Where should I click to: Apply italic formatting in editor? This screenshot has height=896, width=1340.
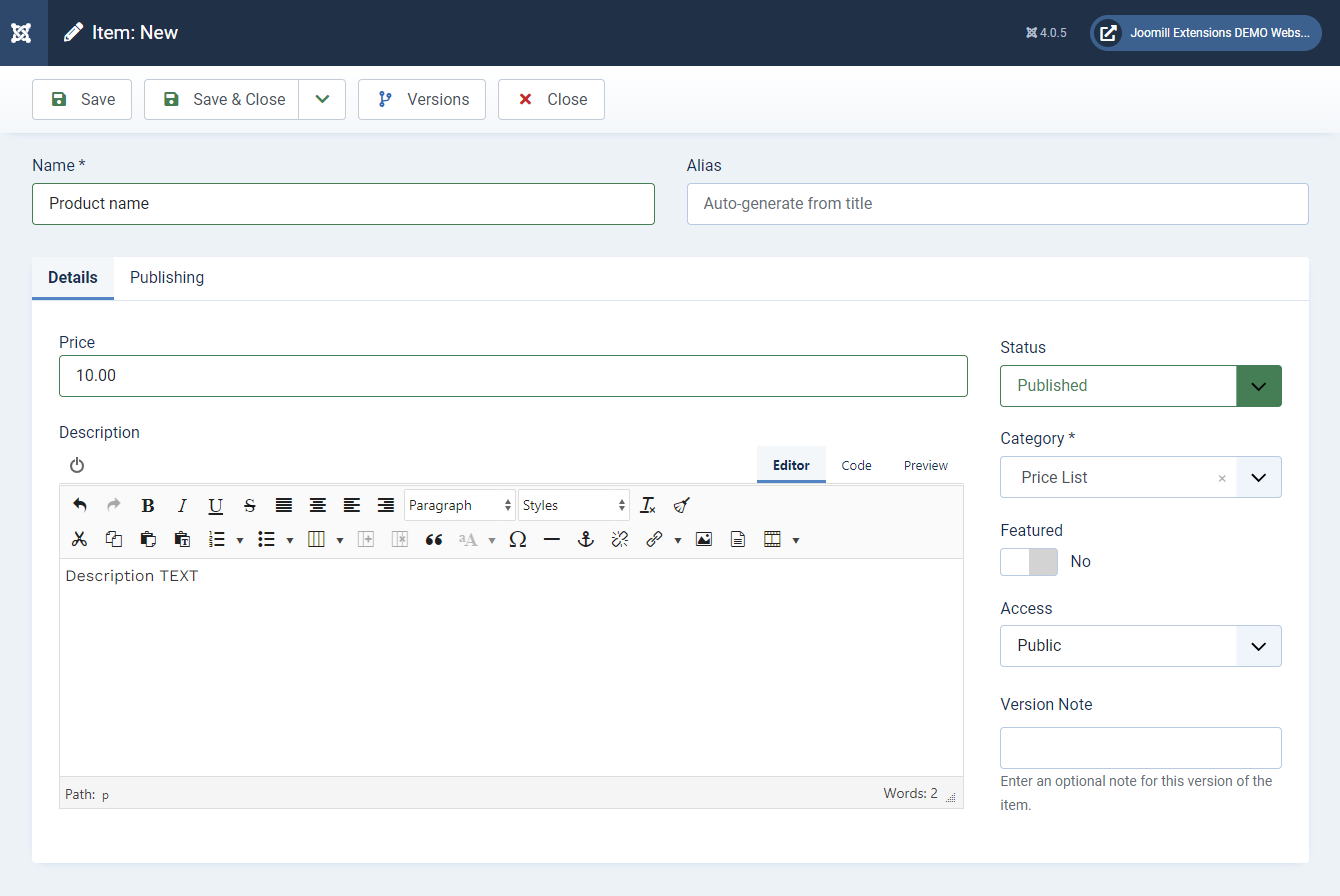[x=182, y=506]
